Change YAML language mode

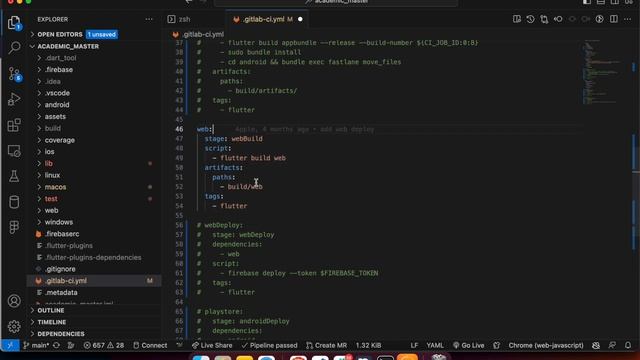pyautogui.click(x=435, y=345)
